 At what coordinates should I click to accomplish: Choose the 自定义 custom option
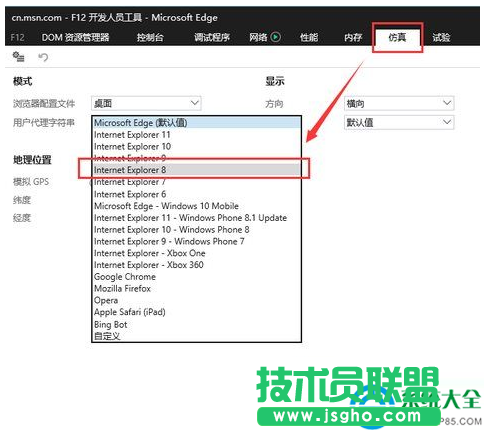coord(197,336)
